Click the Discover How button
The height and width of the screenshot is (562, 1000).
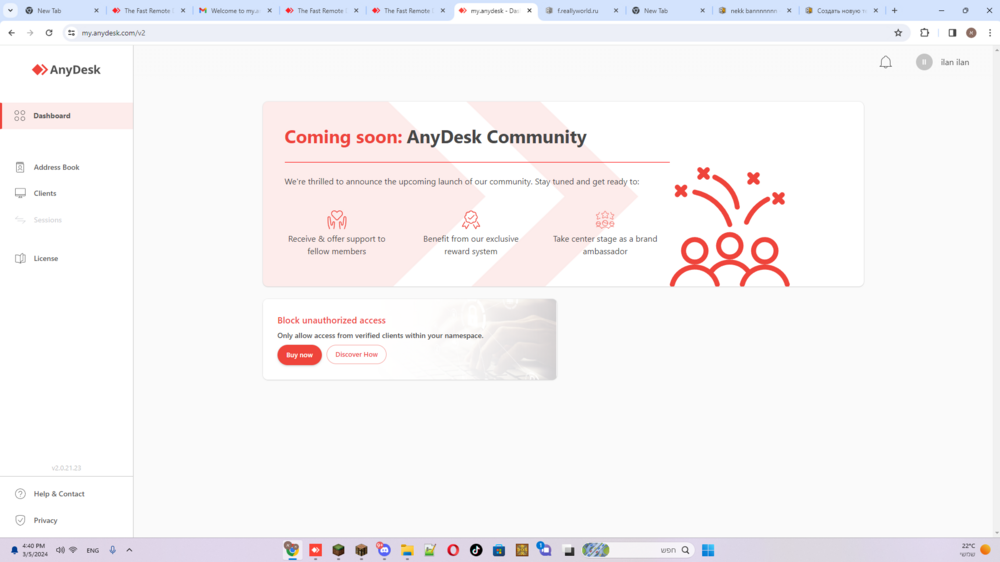click(357, 355)
